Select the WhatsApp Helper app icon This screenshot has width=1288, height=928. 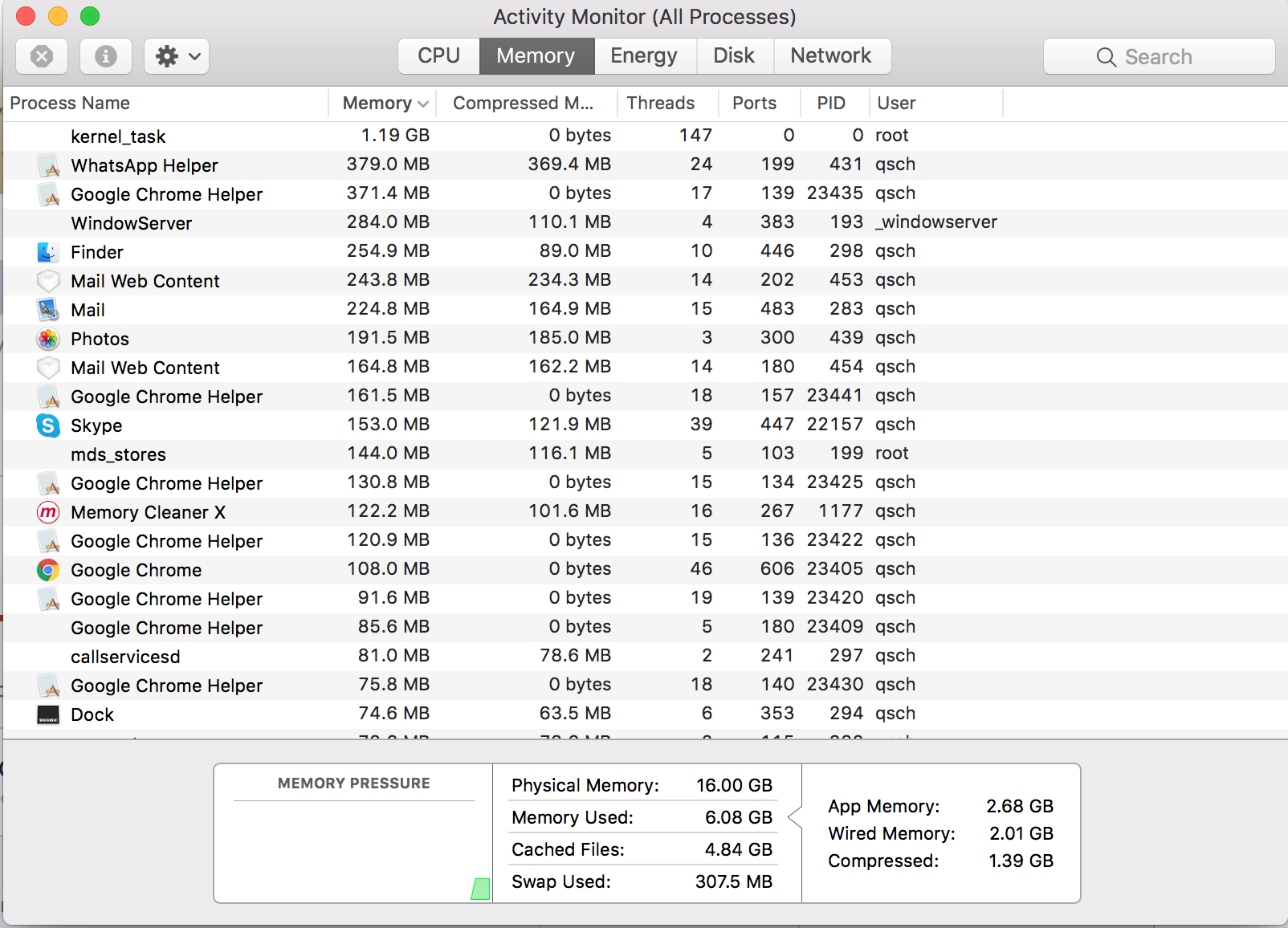click(49, 165)
